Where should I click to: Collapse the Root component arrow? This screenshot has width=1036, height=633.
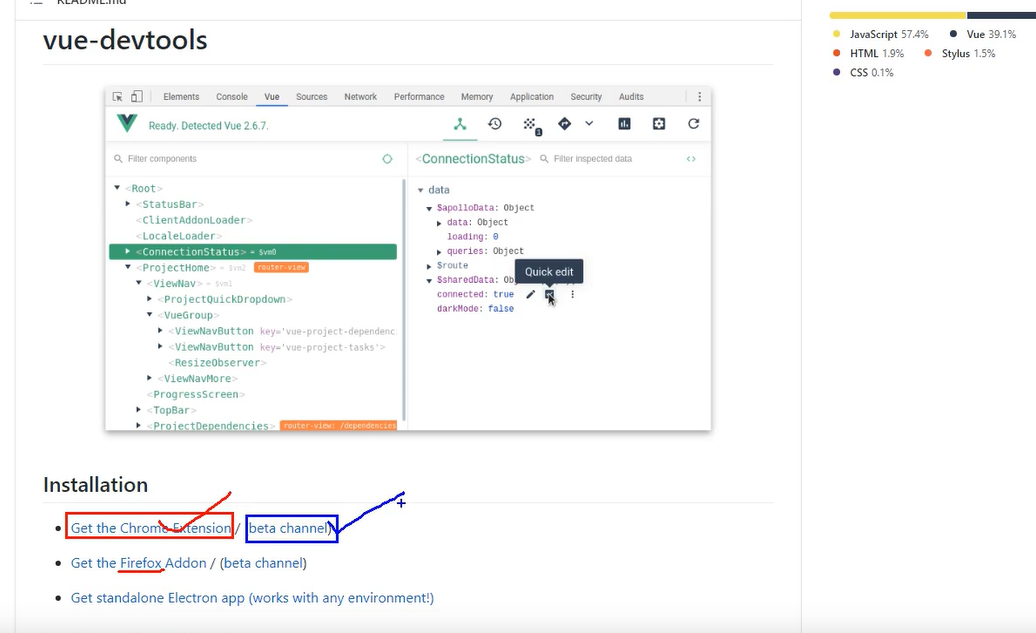[117, 188]
